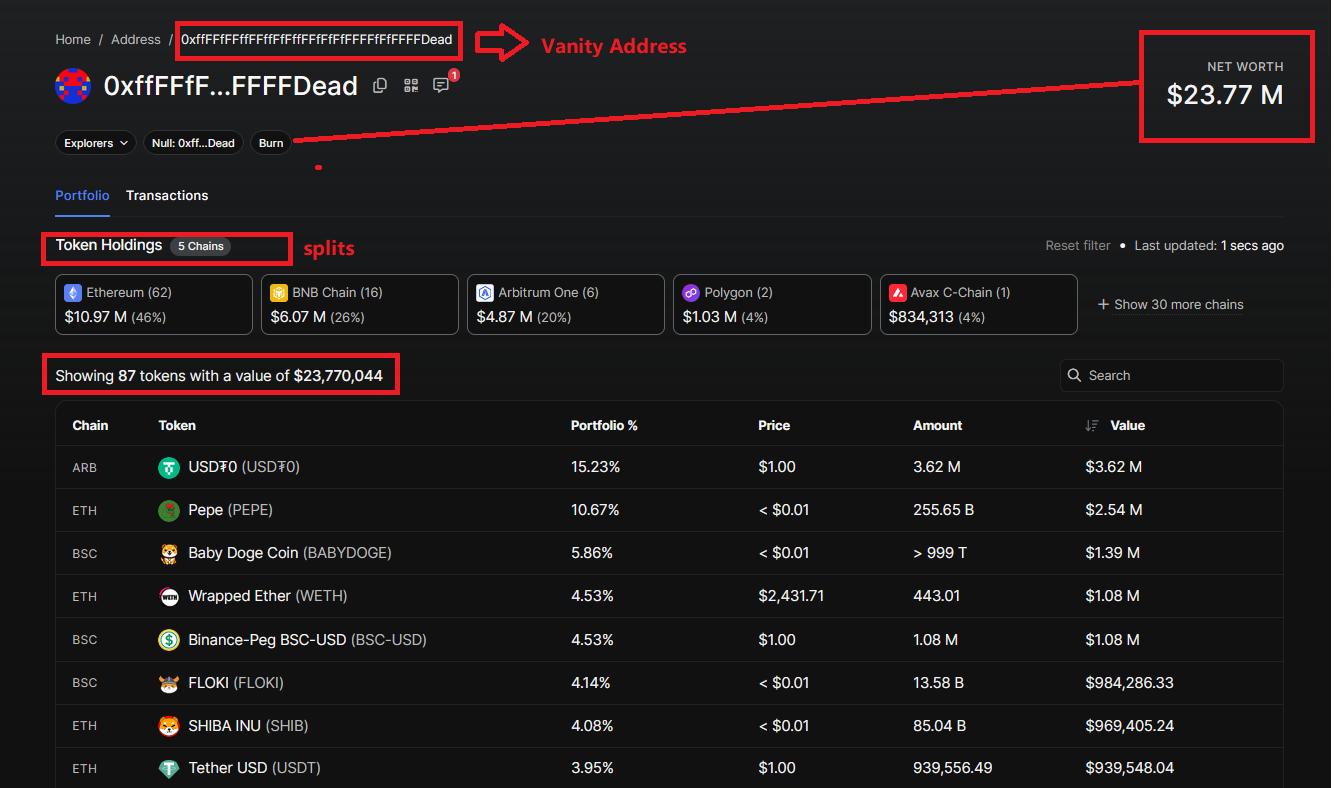This screenshot has width=1334, height=788.
Task: Click the Polygon chain logo
Action: [x=691, y=293]
